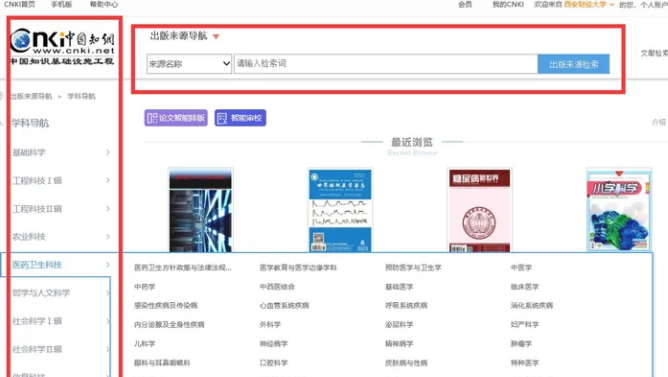Image resolution: width=668 pixels, height=377 pixels.
Task: Expand the 基础科学 category
Action: click(x=61, y=152)
